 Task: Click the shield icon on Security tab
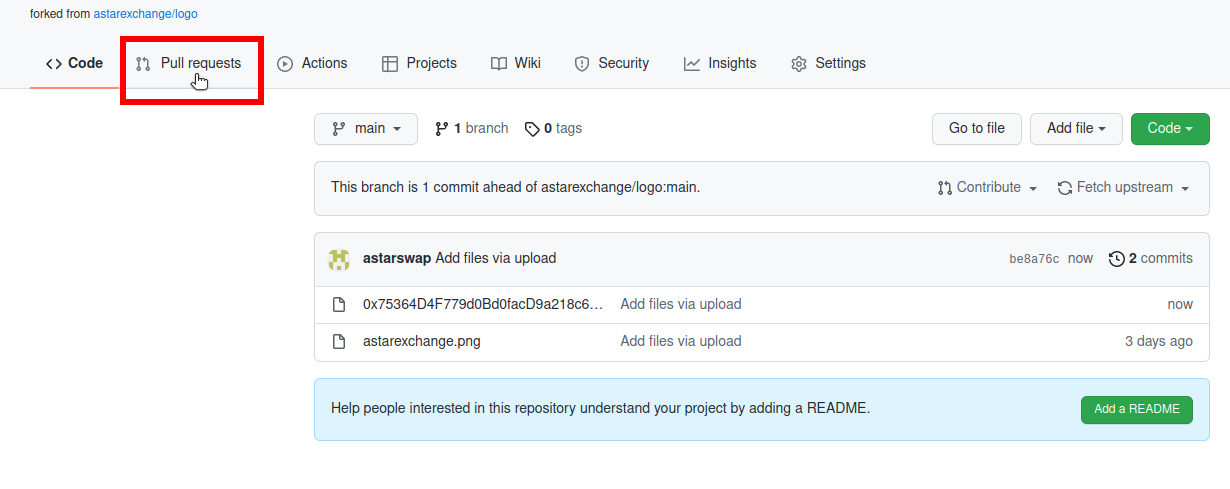click(582, 64)
